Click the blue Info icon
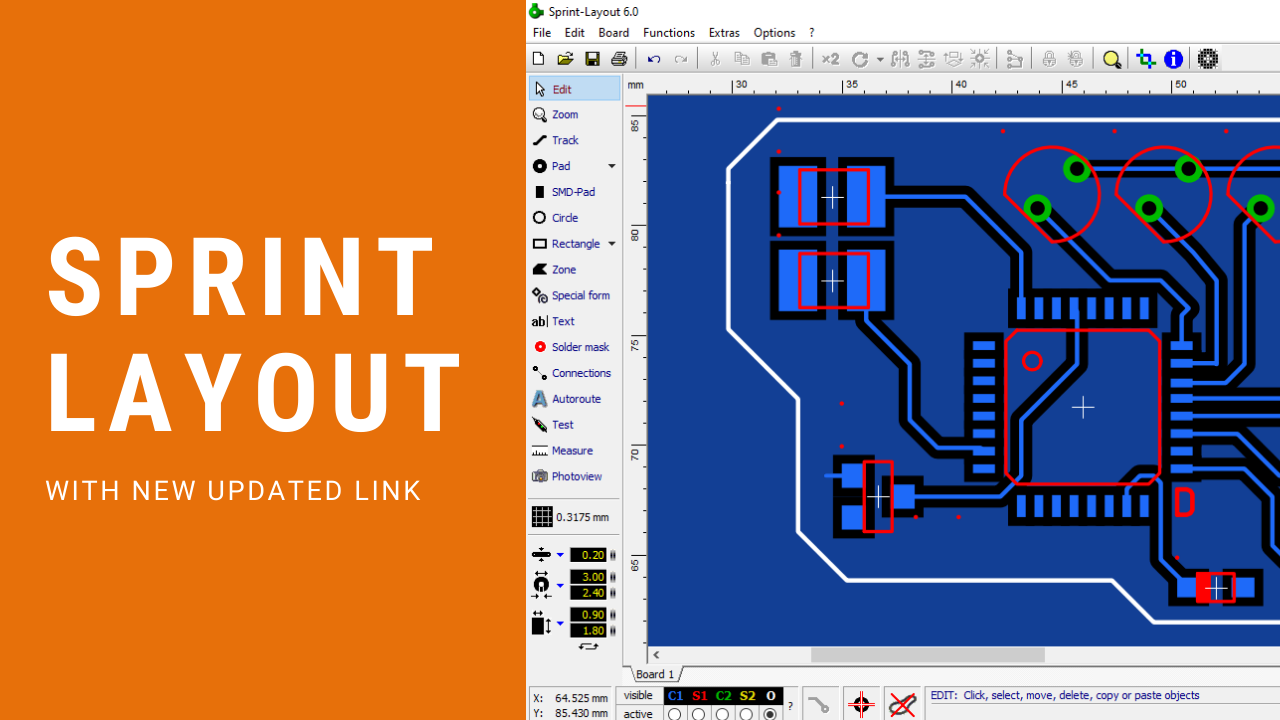The width and height of the screenshot is (1280, 720). (1174, 59)
